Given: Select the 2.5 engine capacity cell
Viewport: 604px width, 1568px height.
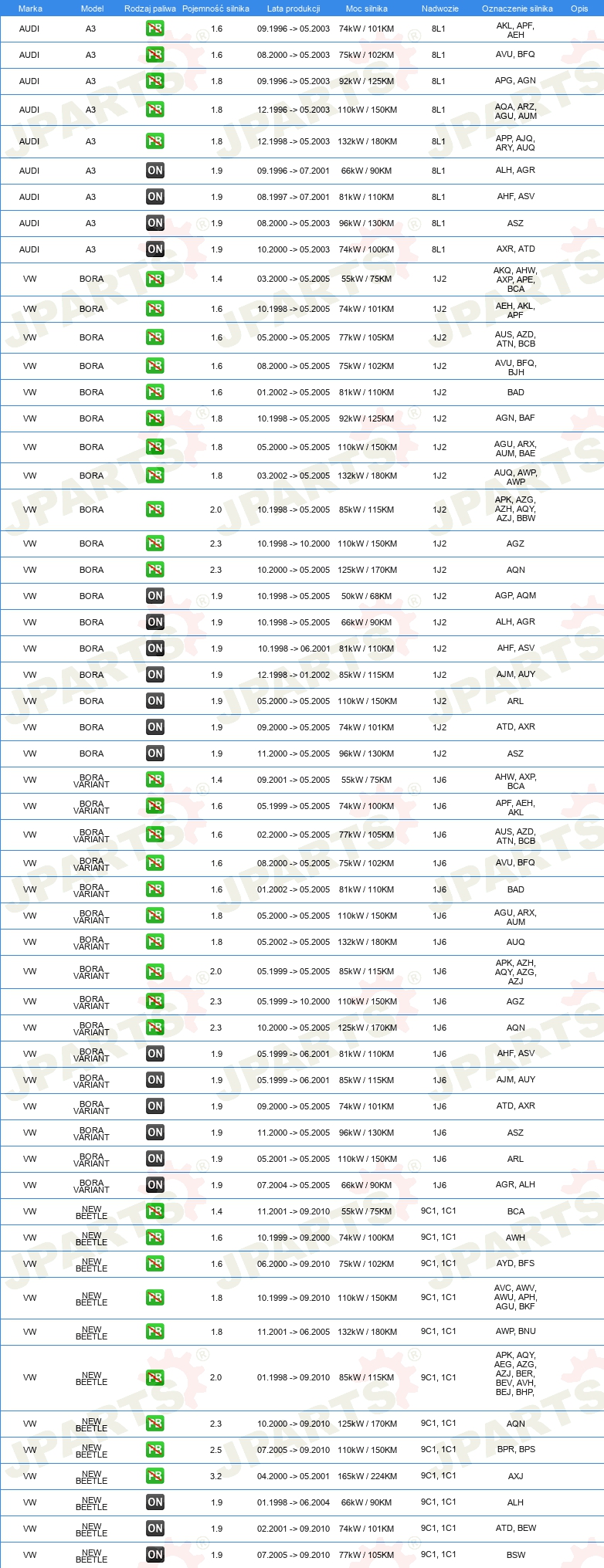Looking at the screenshot, I should [215, 1450].
